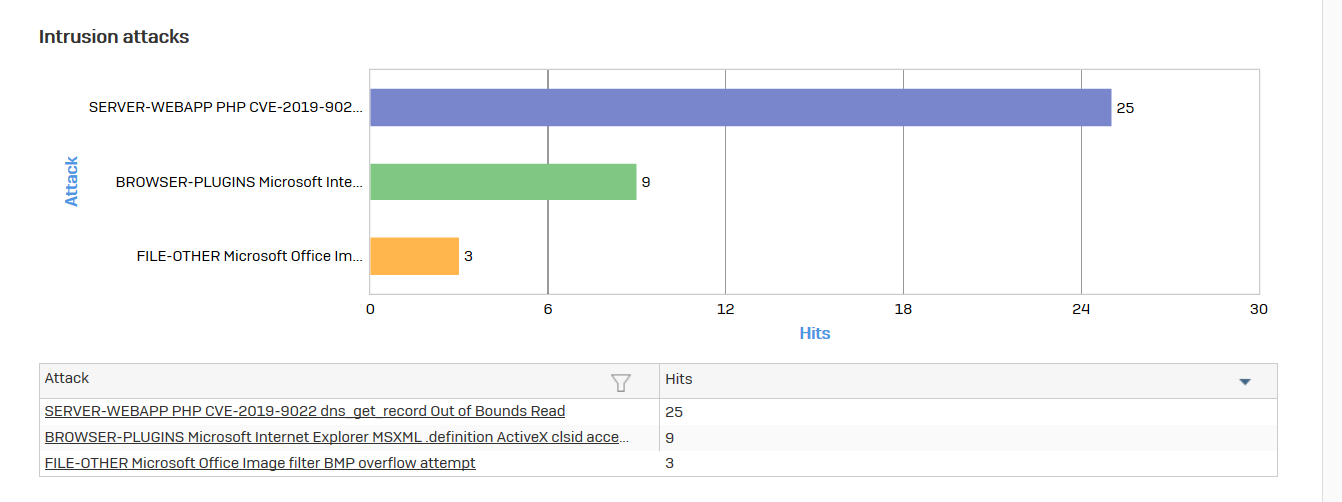
Task: Toggle Hits column sort arrow
Action: tap(1245, 382)
